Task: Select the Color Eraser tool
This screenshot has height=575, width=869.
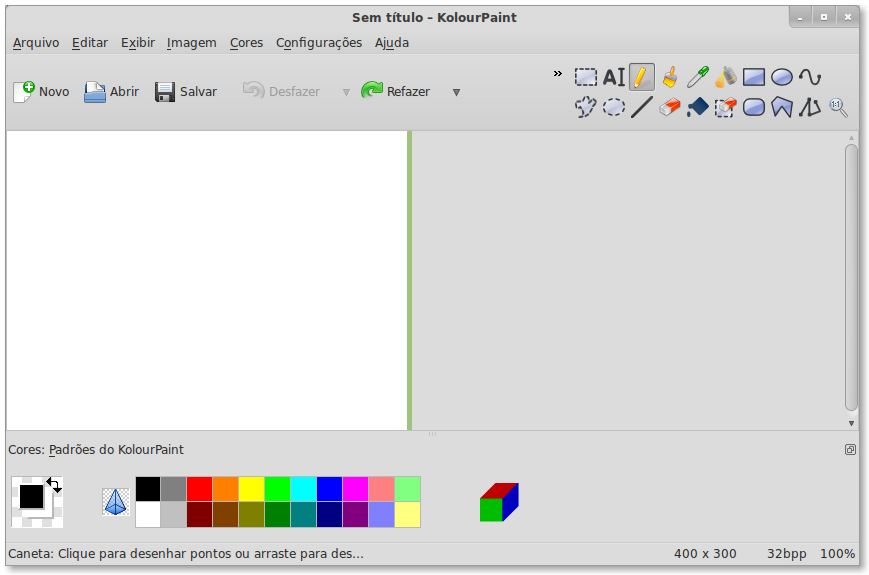Action: 725,107
